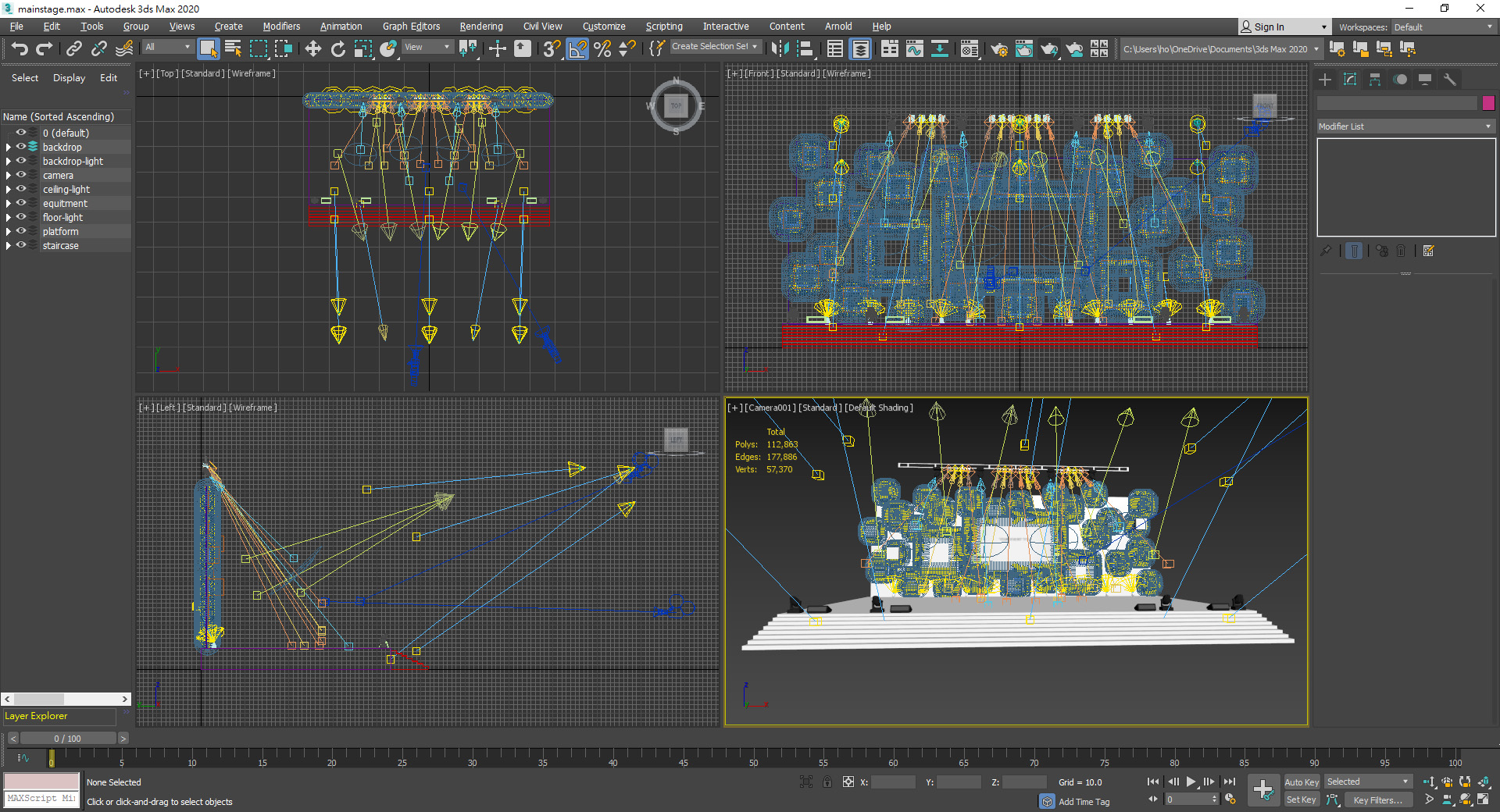Viewport: 1500px width, 812px height.
Task: Click the pink object color swatch
Action: pos(1487,103)
